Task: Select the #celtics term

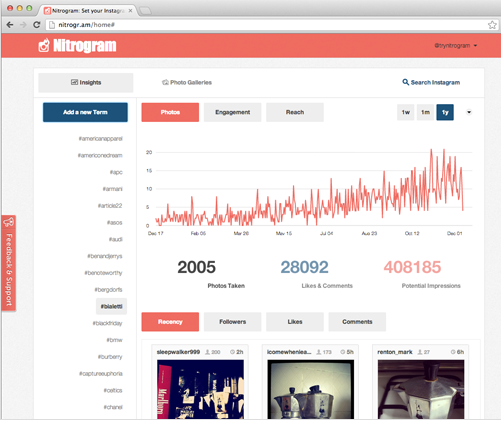Action: click(113, 390)
